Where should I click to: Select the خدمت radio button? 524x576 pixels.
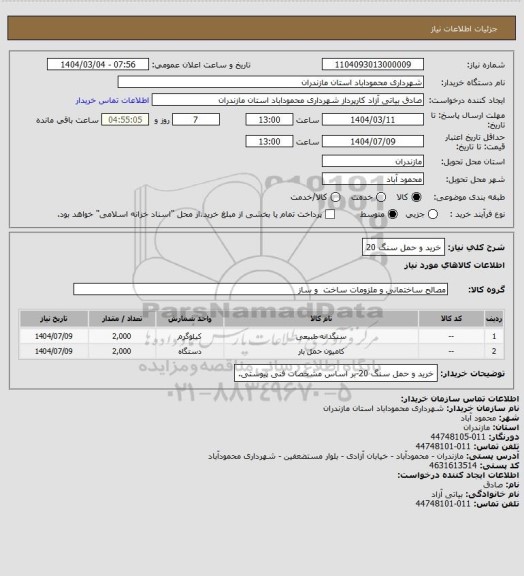pos(381,197)
